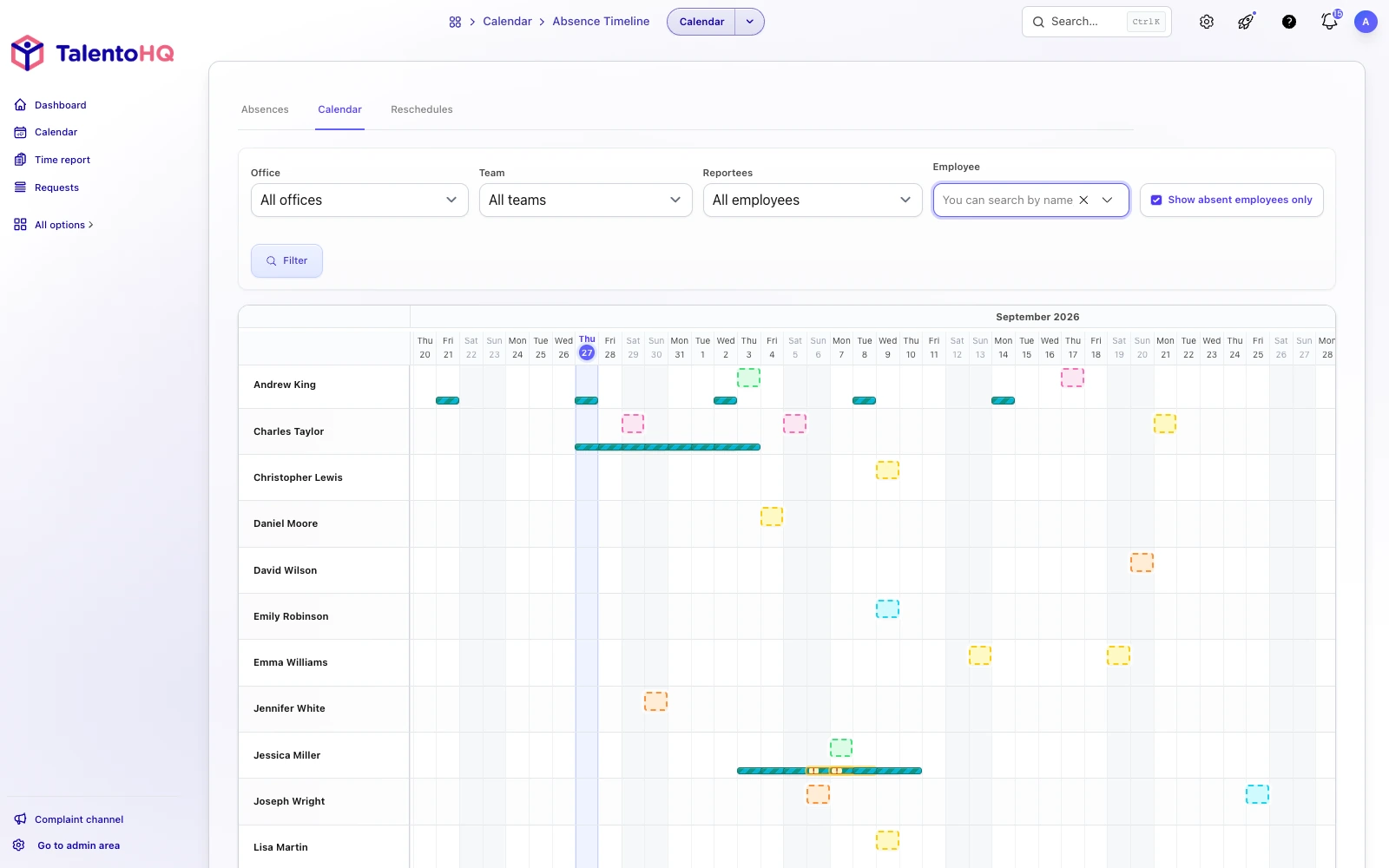Click Andrew King's teal bar on Fri 21

(x=447, y=400)
